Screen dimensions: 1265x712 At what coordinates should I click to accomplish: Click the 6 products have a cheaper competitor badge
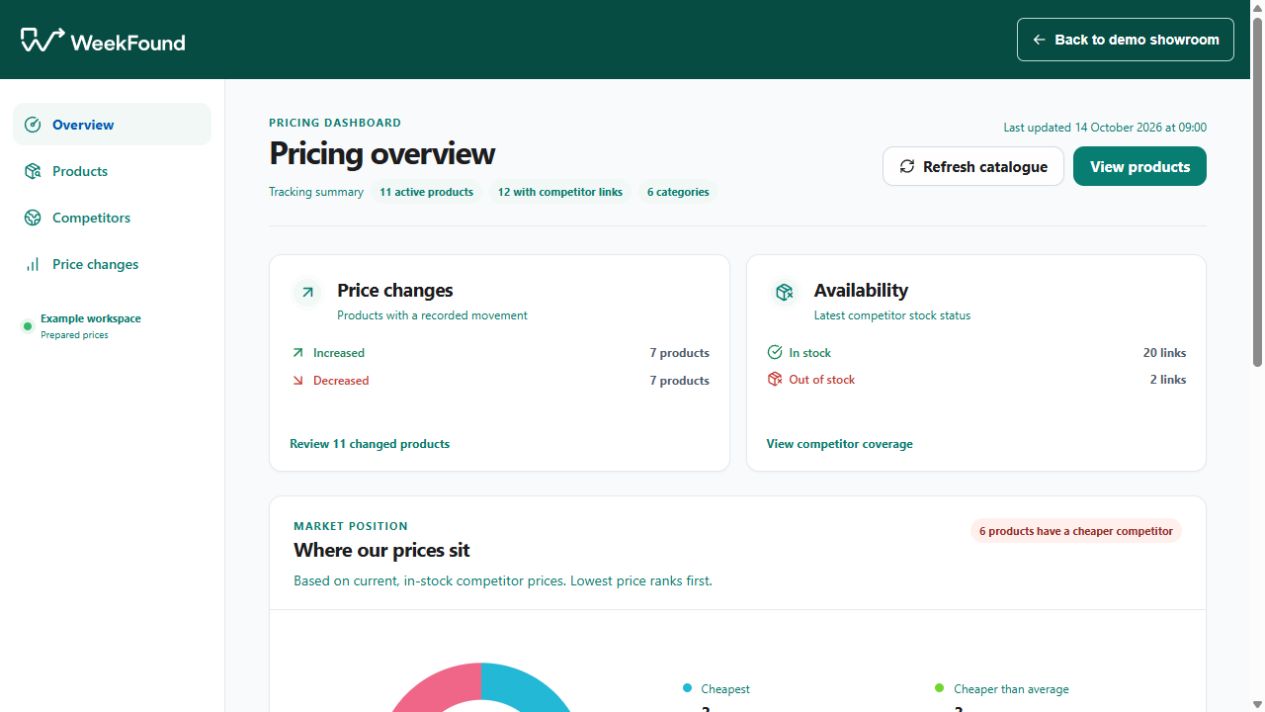pos(1076,531)
